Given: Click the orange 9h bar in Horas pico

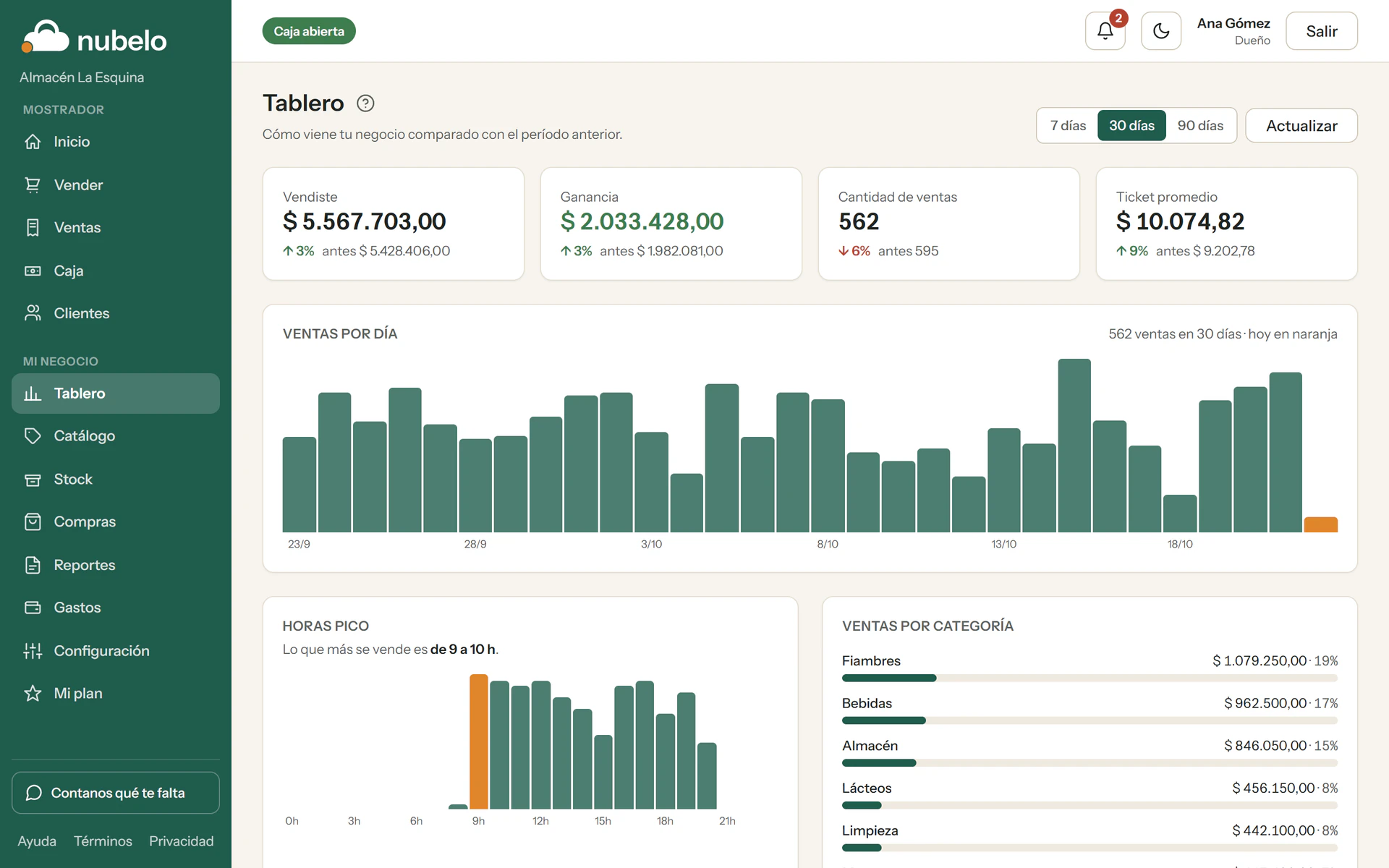Looking at the screenshot, I should 479,741.
